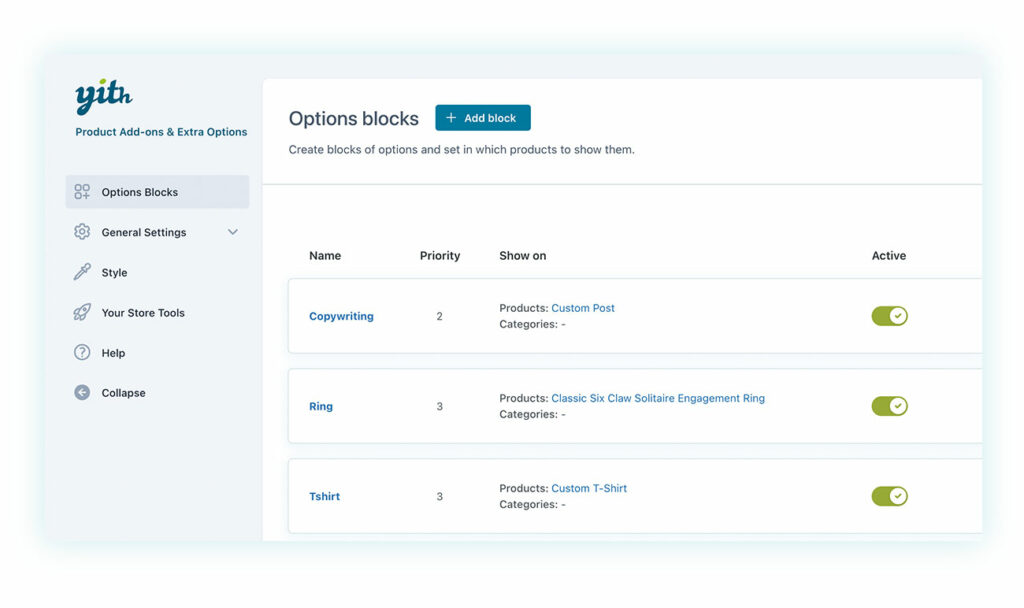This screenshot has width=1024, height=608.
Task: Click the YITH logo
Action: (104, 98)
